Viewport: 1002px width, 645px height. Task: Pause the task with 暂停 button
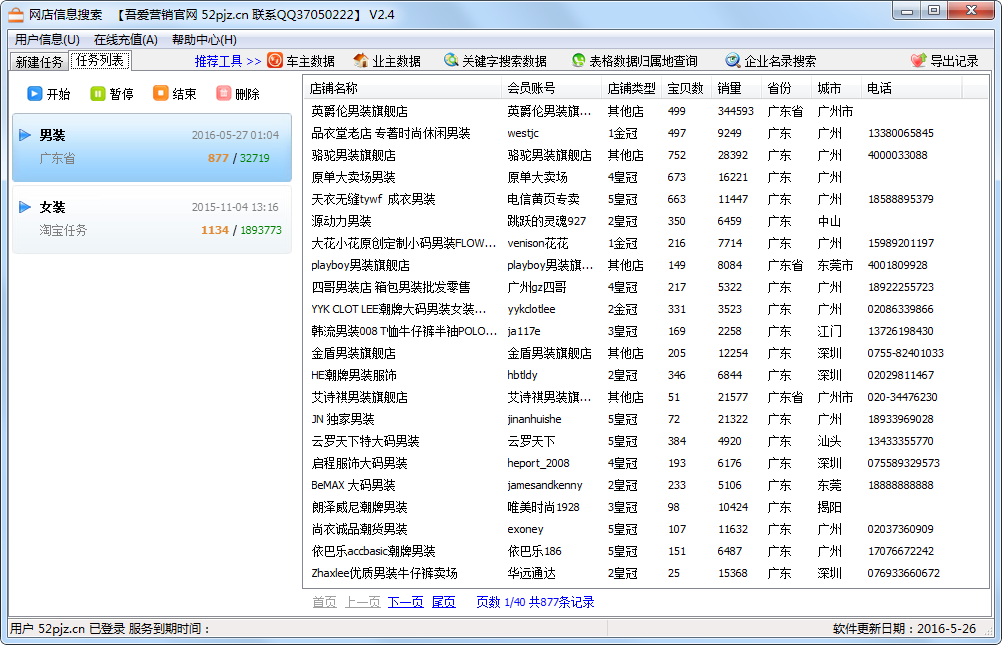pos(98,94)
